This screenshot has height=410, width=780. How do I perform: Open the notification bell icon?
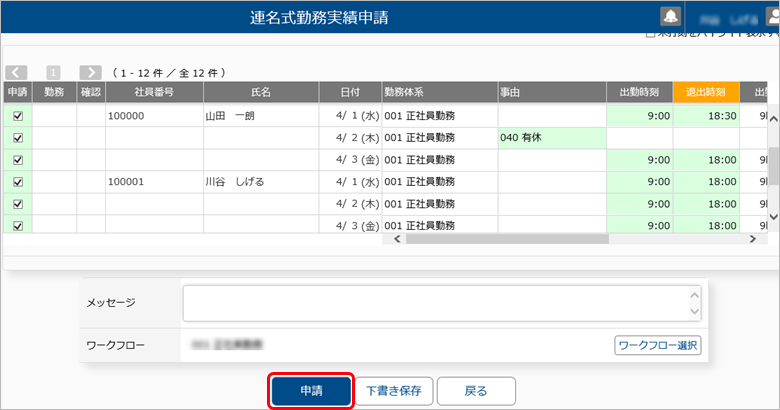tap(671, 16)
